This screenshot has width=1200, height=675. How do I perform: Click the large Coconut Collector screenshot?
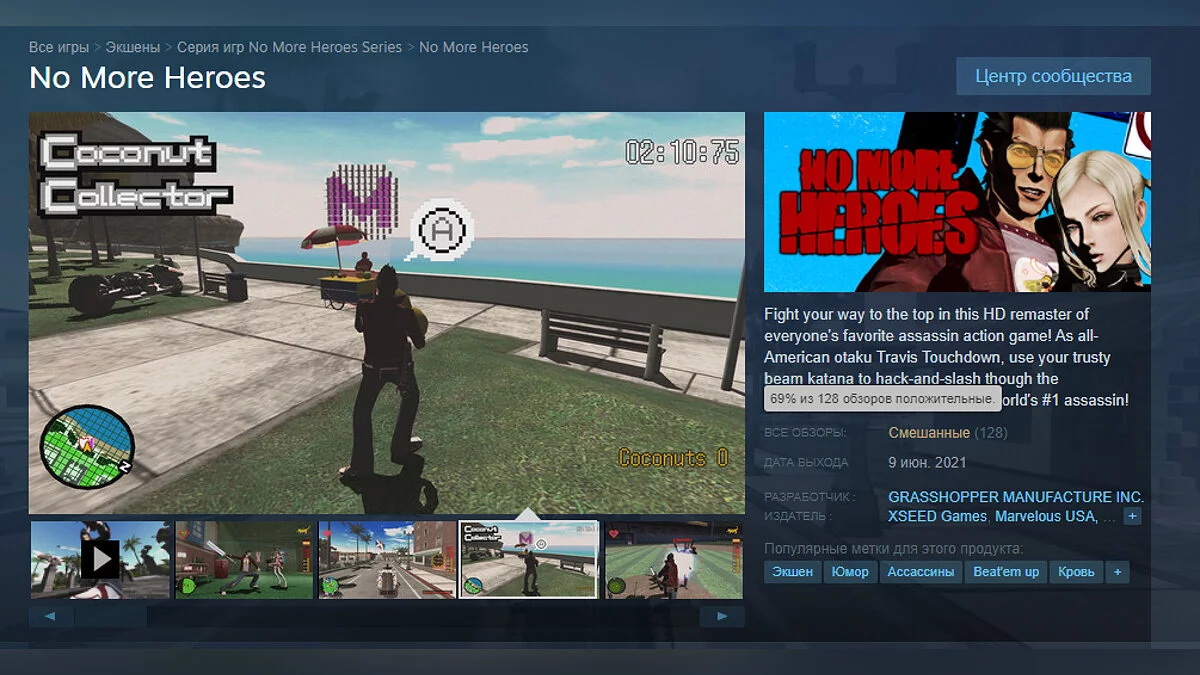click(x=387, y=313)
